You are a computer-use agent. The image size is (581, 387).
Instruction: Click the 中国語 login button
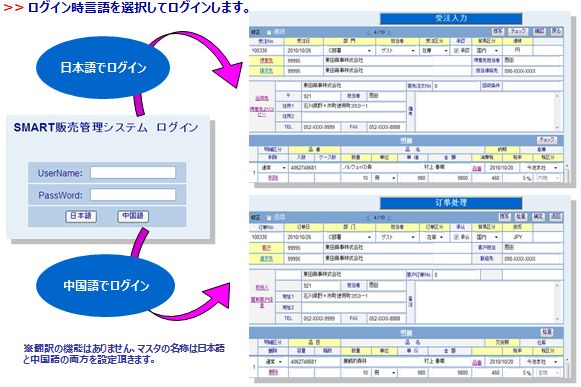coord(133,216)
